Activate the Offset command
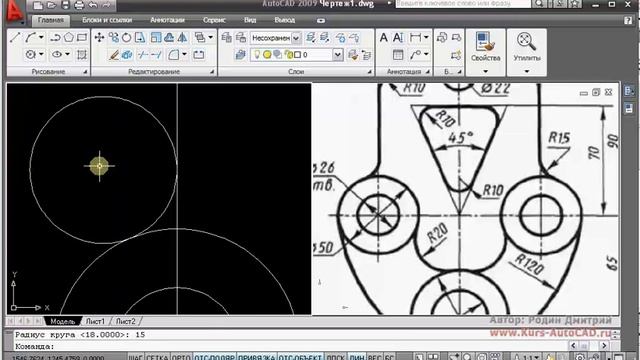This screenshot has width=640, height=360. (169, 38)
